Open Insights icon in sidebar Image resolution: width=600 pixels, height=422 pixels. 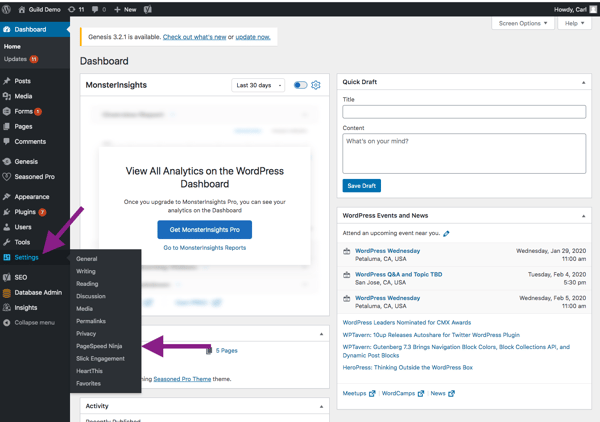(7, 308)
